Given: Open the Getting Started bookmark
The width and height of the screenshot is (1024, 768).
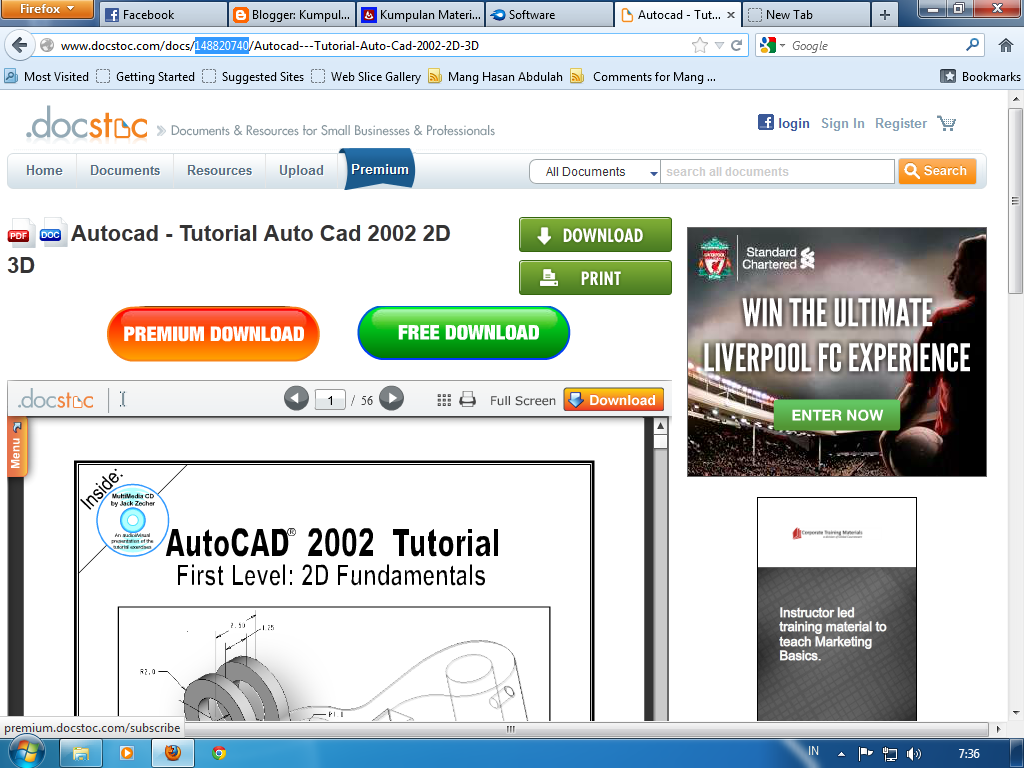Looking at the screenshot, I should coord(146,76).
